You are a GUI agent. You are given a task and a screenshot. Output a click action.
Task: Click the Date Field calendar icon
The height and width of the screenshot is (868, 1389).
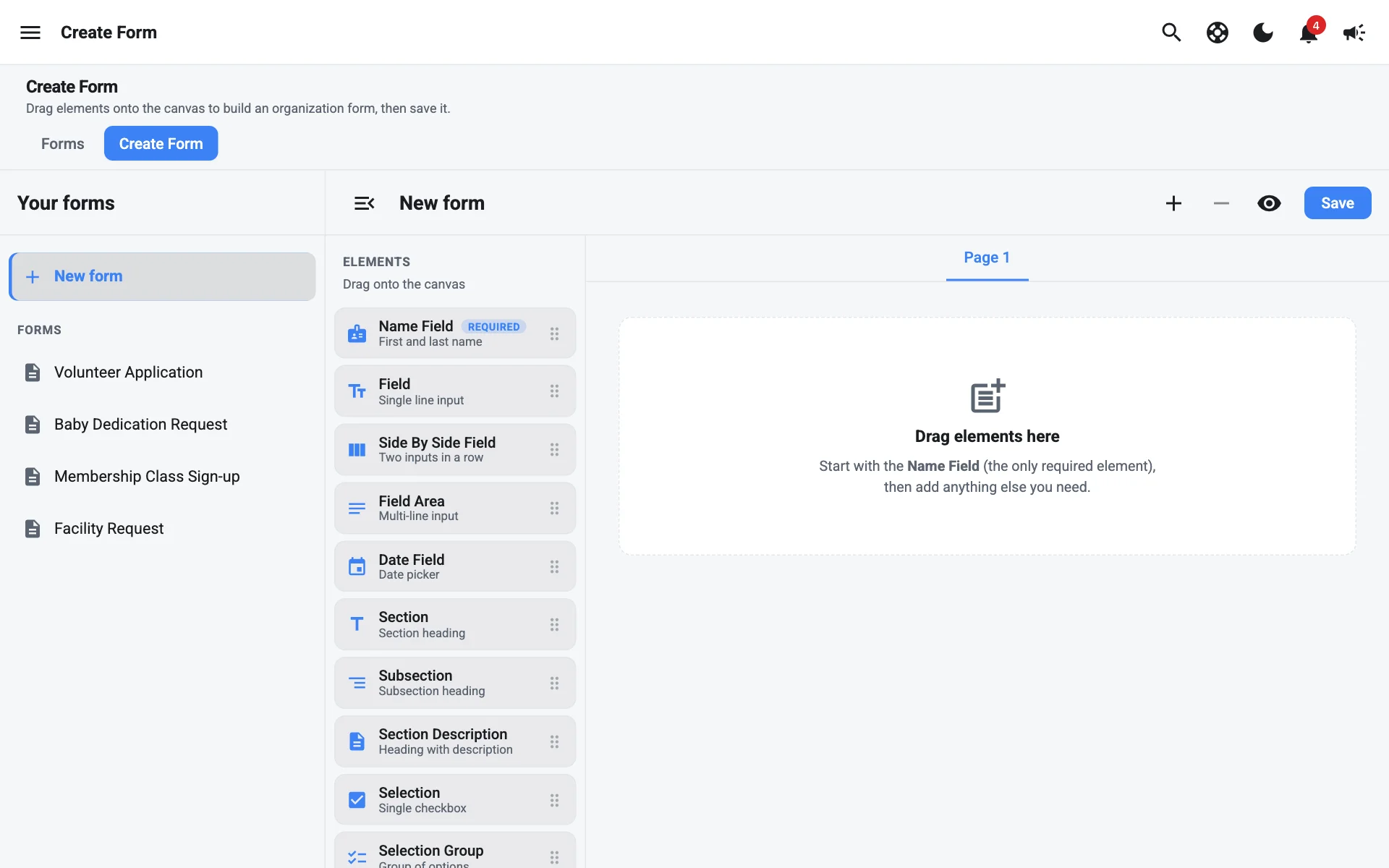coord(357,566)
